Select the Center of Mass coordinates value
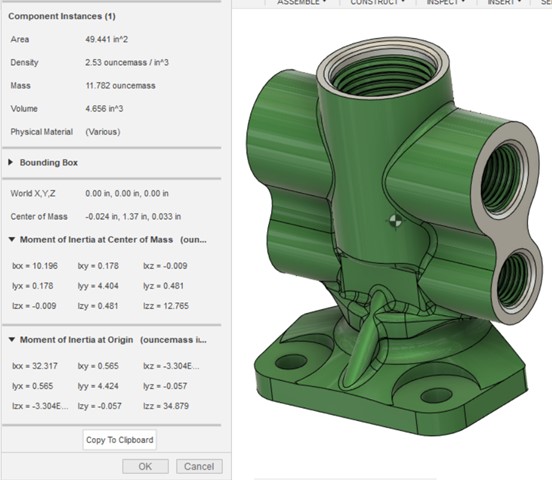The image size is (552, 480). 133,217
